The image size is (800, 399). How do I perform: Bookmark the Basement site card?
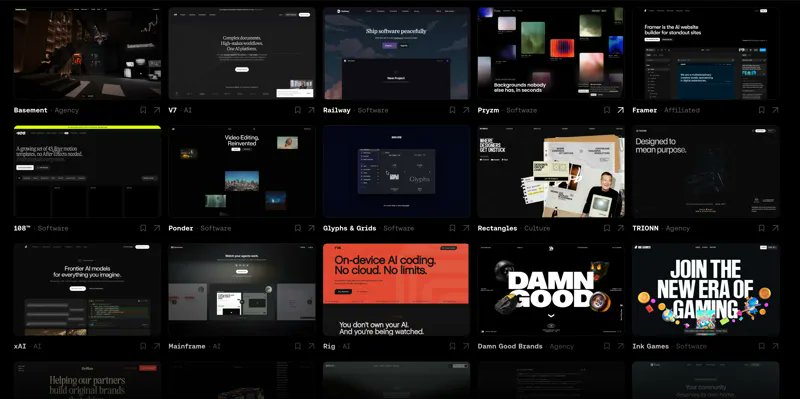click(143, 110)
